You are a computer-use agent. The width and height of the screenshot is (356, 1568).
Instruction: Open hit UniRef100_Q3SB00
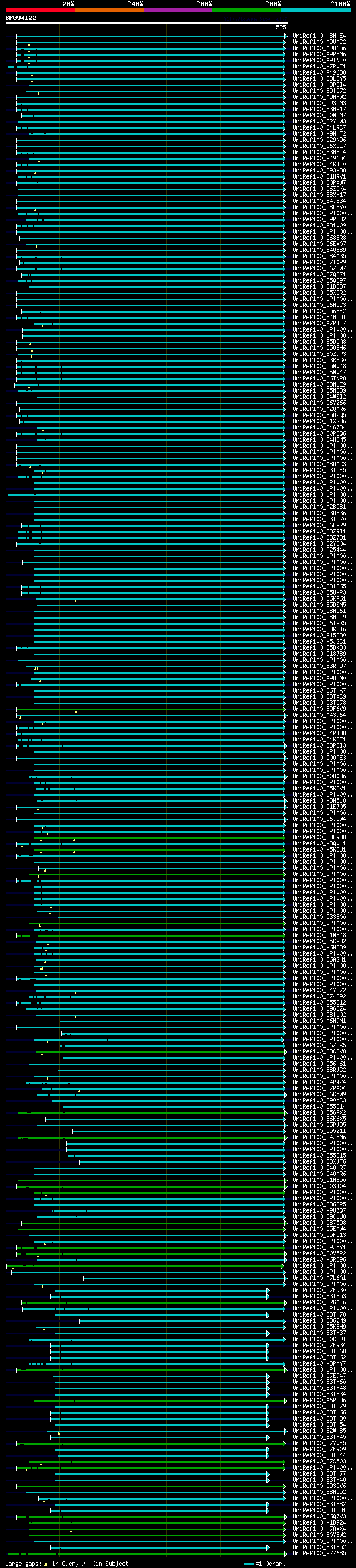[319, 917]
